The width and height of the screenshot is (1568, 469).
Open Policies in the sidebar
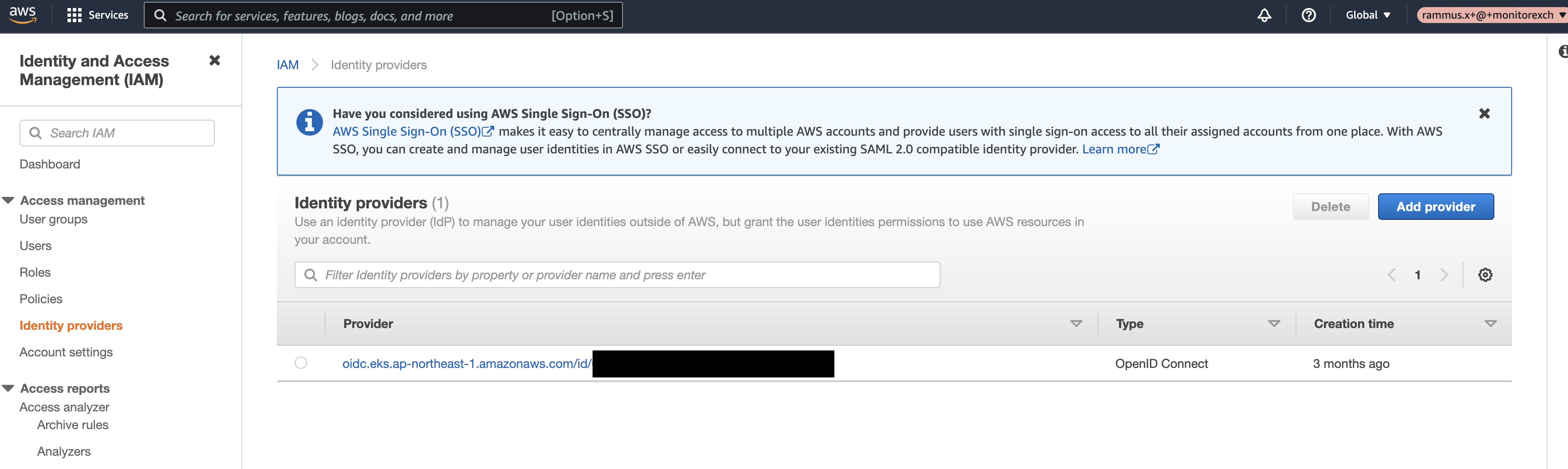coord(41,299)
